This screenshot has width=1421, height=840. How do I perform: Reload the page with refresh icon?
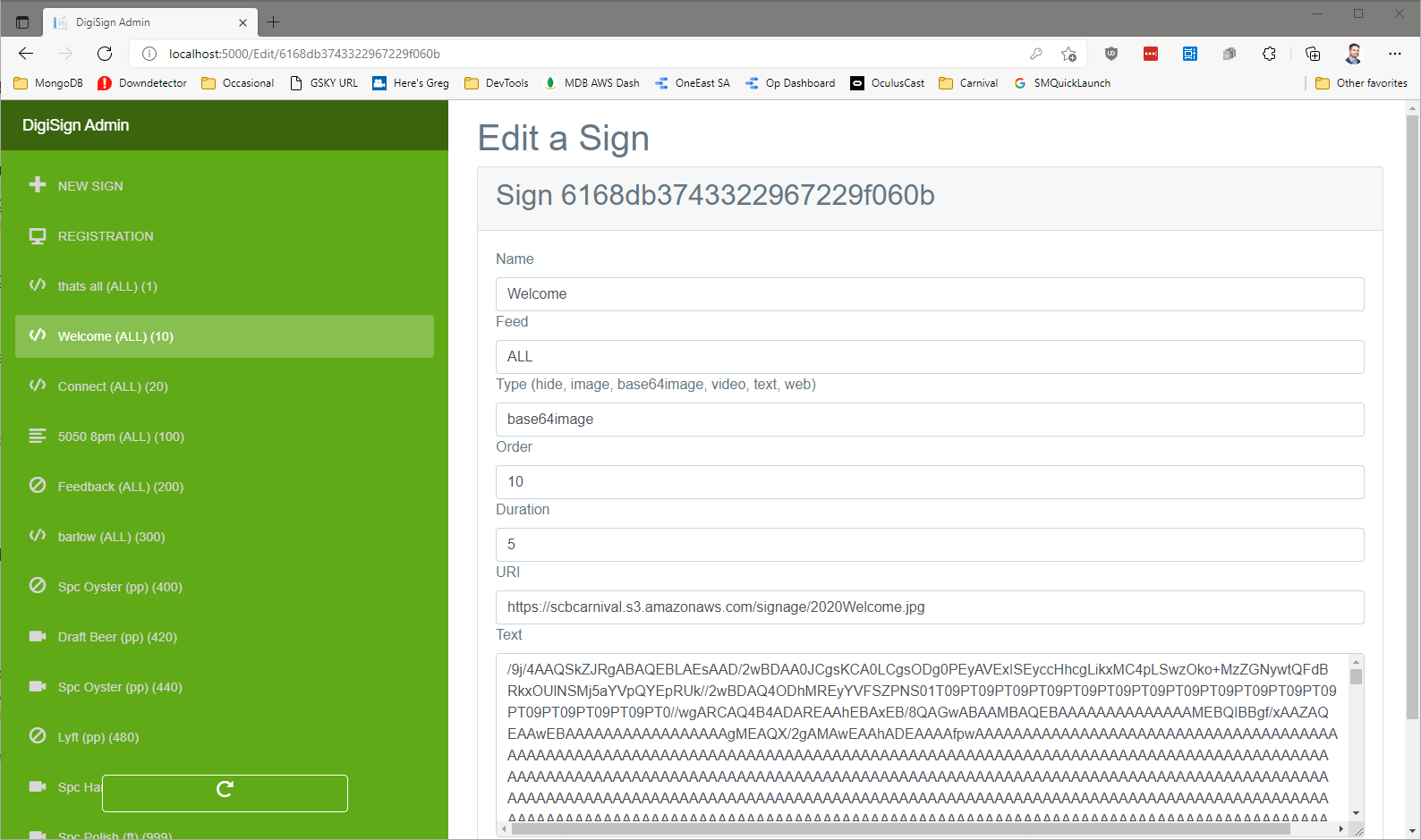pyautogui.click(x=105, y=54)
